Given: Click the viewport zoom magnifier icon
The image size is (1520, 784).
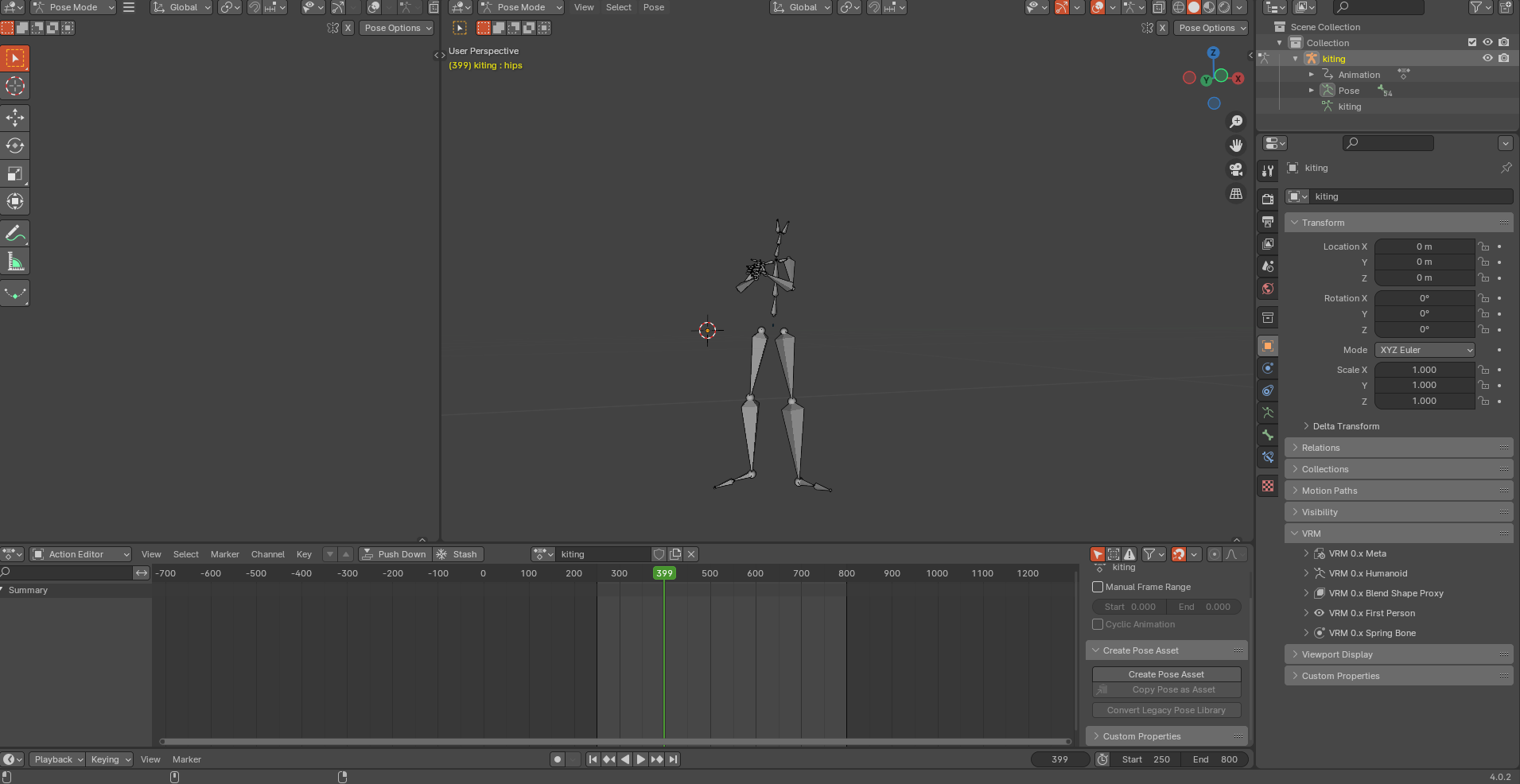Looking at the screenshot, I should (1236, 122).
